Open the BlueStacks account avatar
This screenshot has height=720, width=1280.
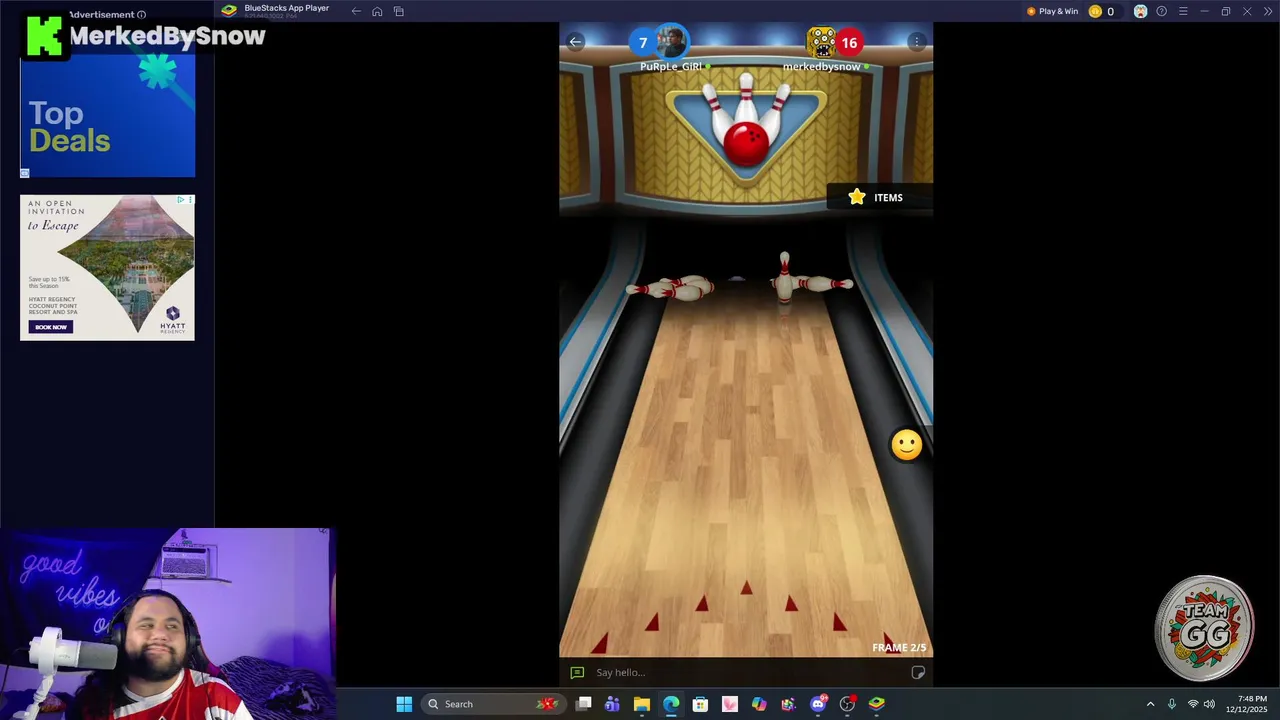[1140, 11]
